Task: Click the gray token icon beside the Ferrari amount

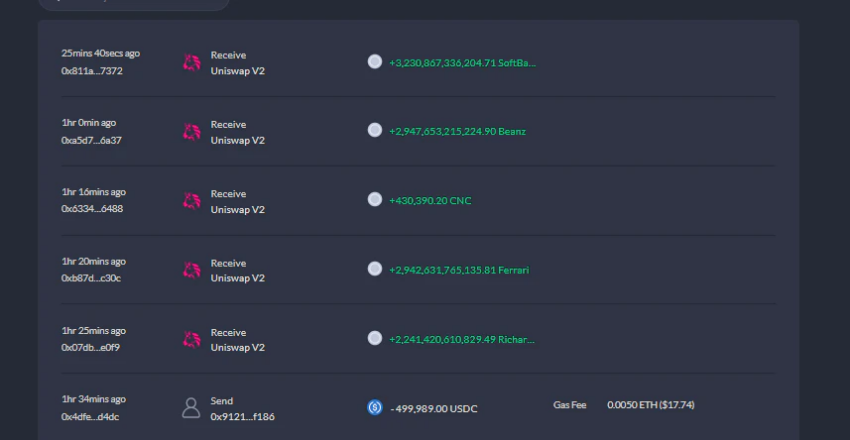Action: 375,269
